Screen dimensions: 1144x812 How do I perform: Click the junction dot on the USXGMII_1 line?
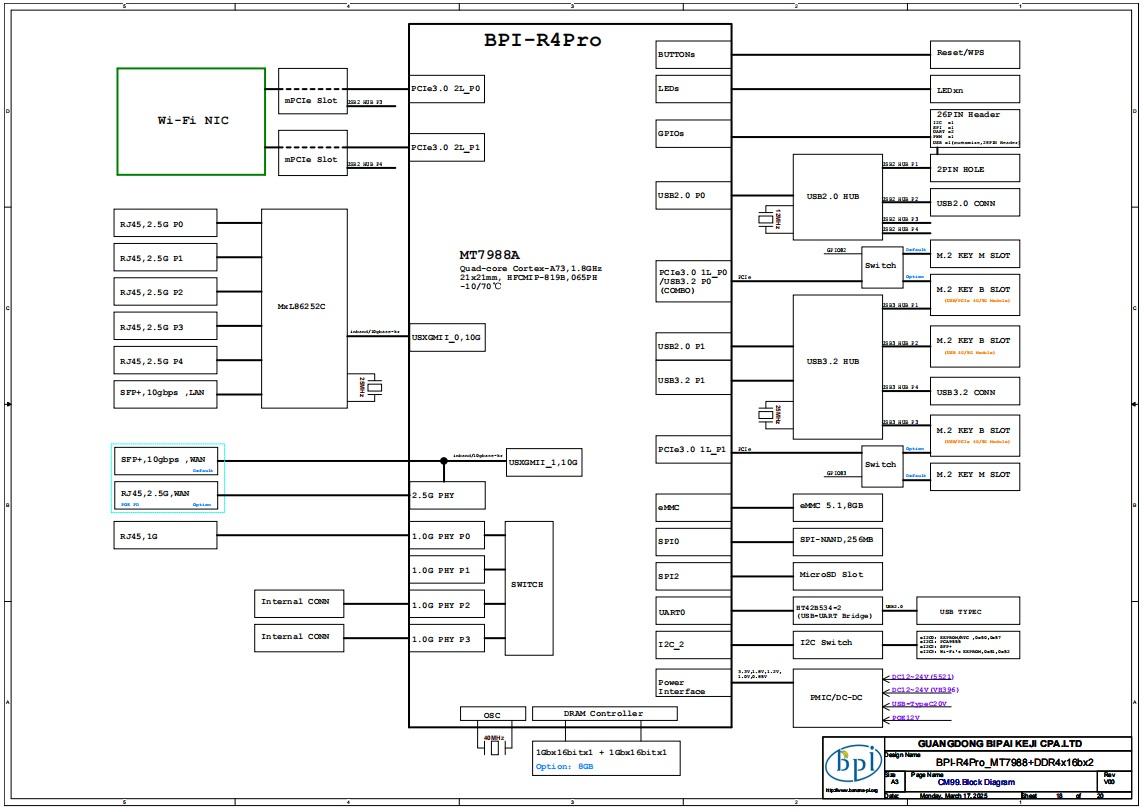[x=444, y=461]
